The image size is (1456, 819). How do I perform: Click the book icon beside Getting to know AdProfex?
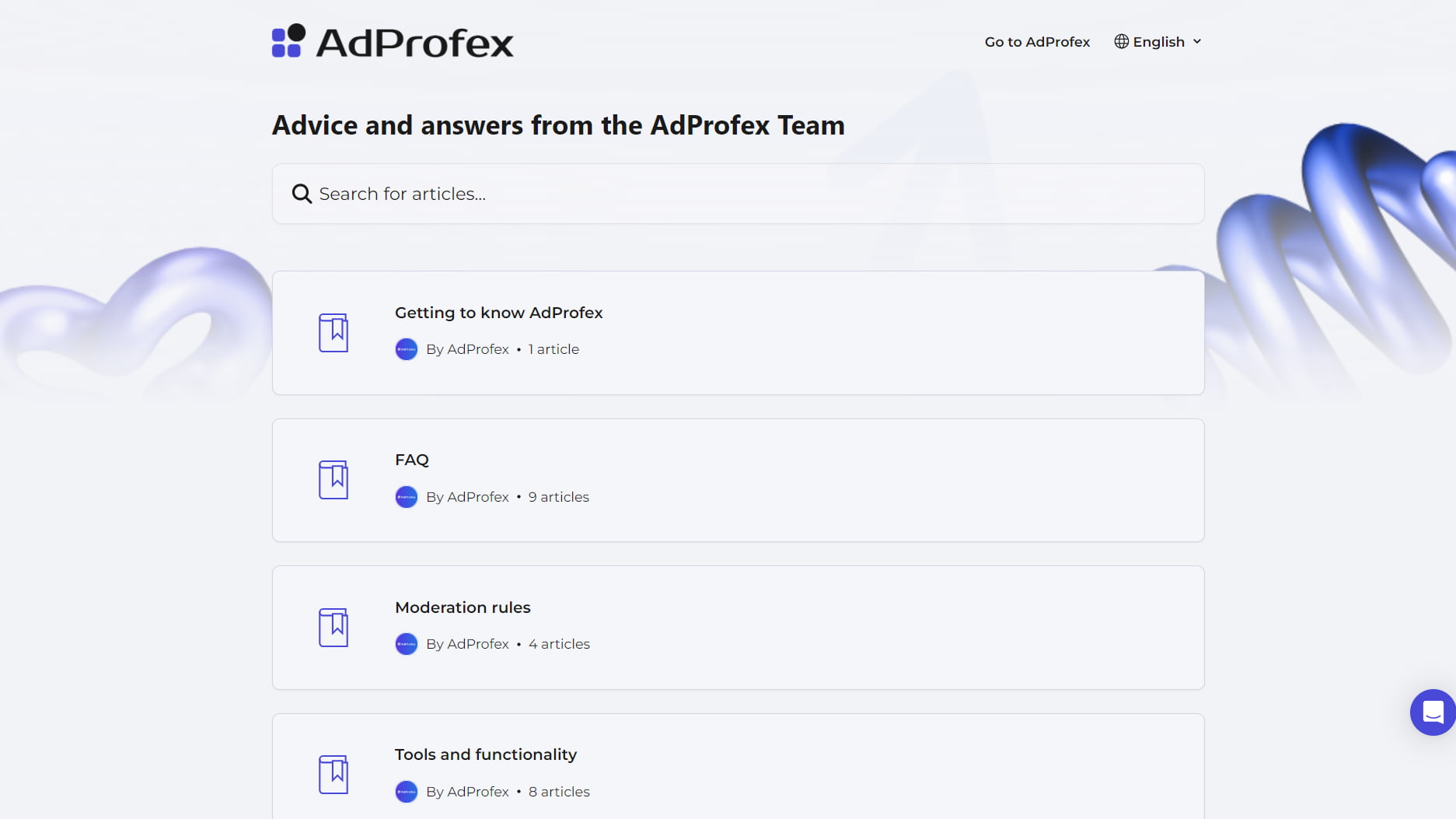pyautogui.click(x=333, y=333)
